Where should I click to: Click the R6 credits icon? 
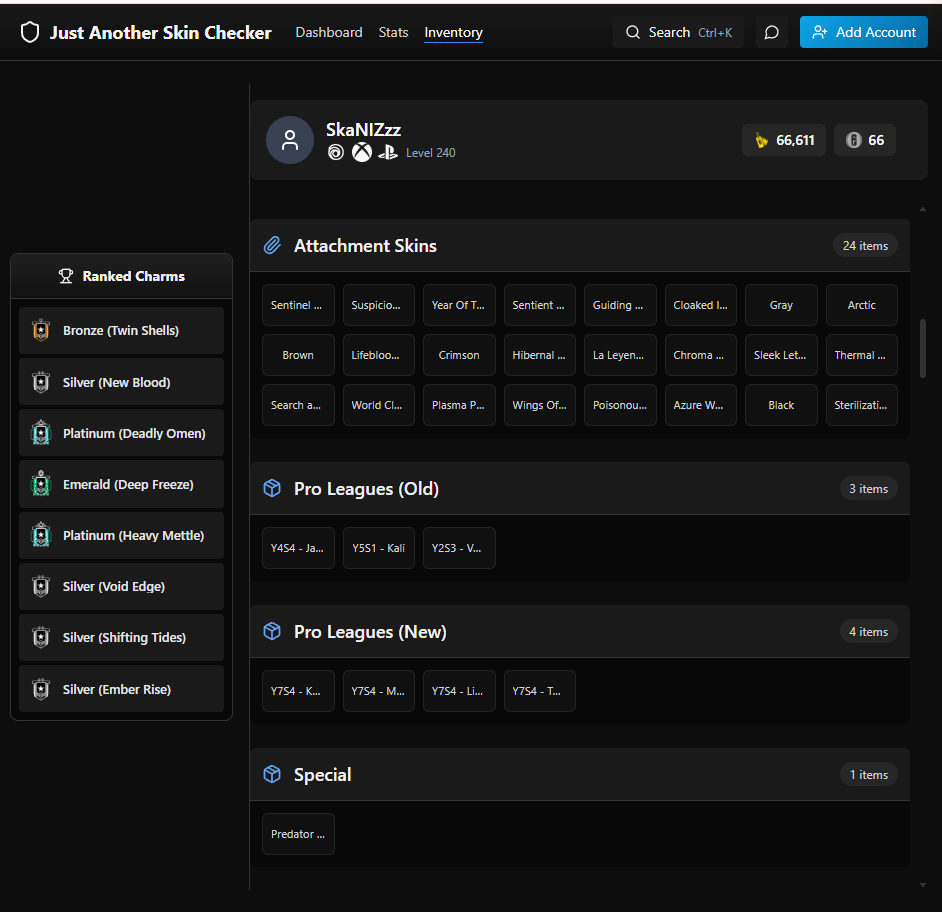[x=853, y=141]
